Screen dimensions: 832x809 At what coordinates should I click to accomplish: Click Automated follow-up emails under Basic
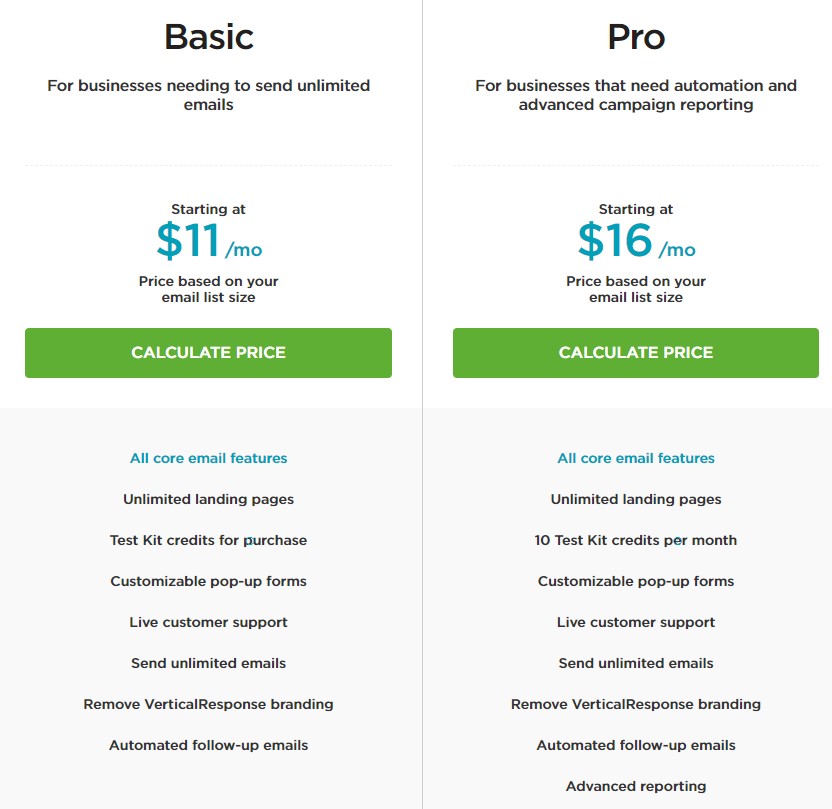(209, 745)
